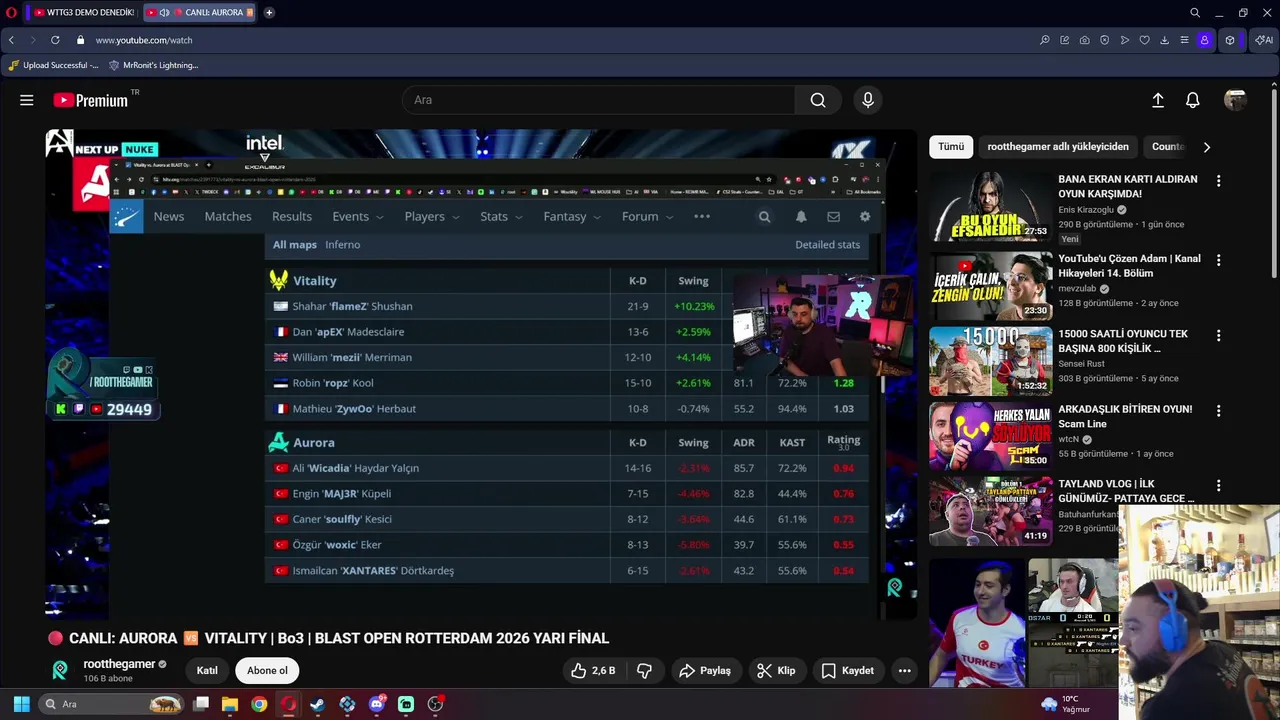Image resolution: width=1280 pixels, height=720 pixels.
Task: Expand the HLTV Events dropdown
Action: [358, 217]
